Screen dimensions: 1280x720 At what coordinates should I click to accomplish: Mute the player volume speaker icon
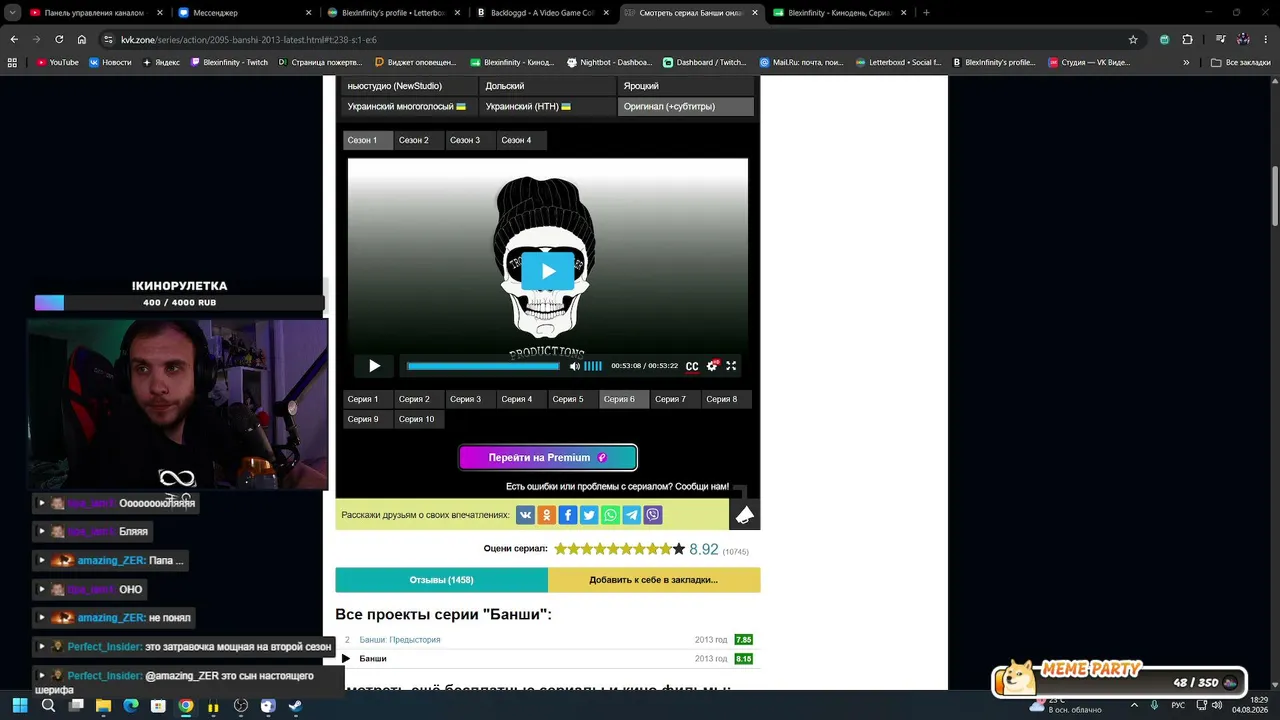[575, 366]
